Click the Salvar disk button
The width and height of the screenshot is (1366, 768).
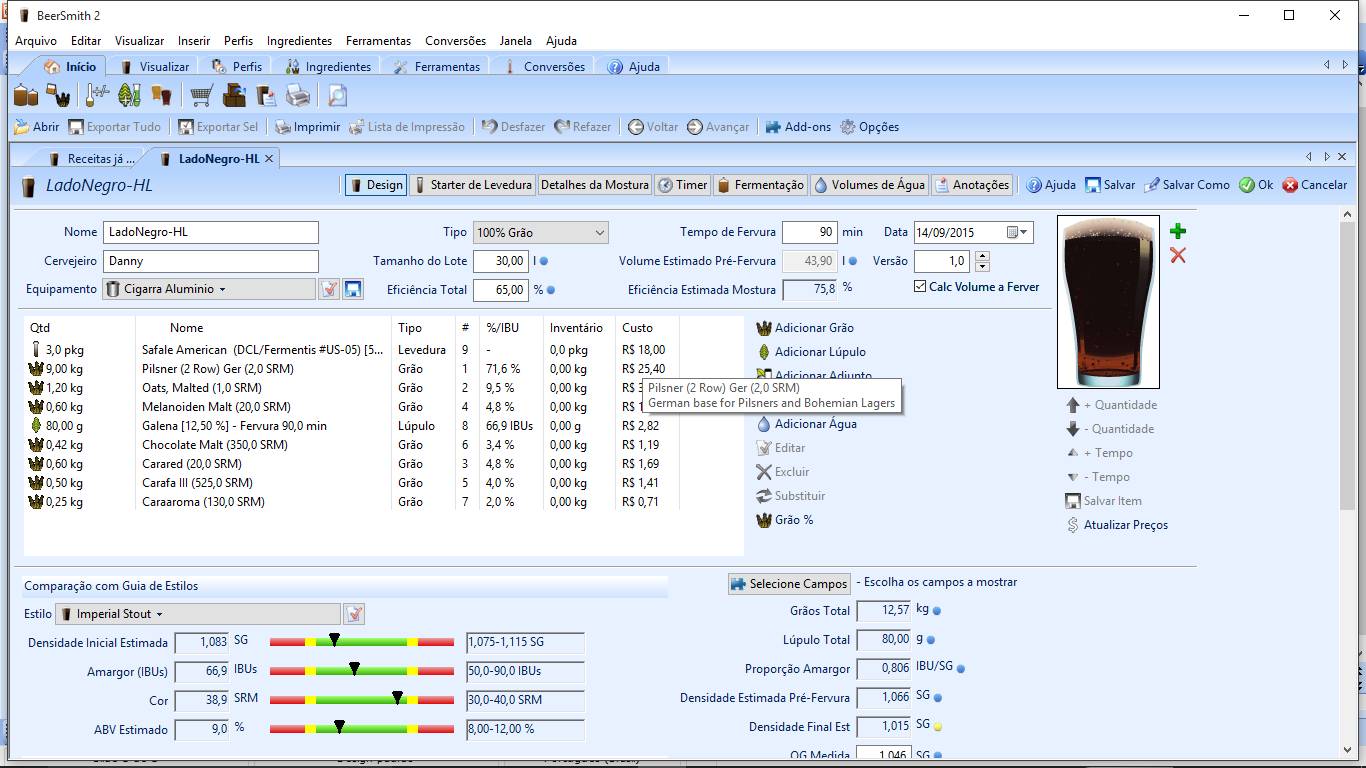(x=1111, y=185)
